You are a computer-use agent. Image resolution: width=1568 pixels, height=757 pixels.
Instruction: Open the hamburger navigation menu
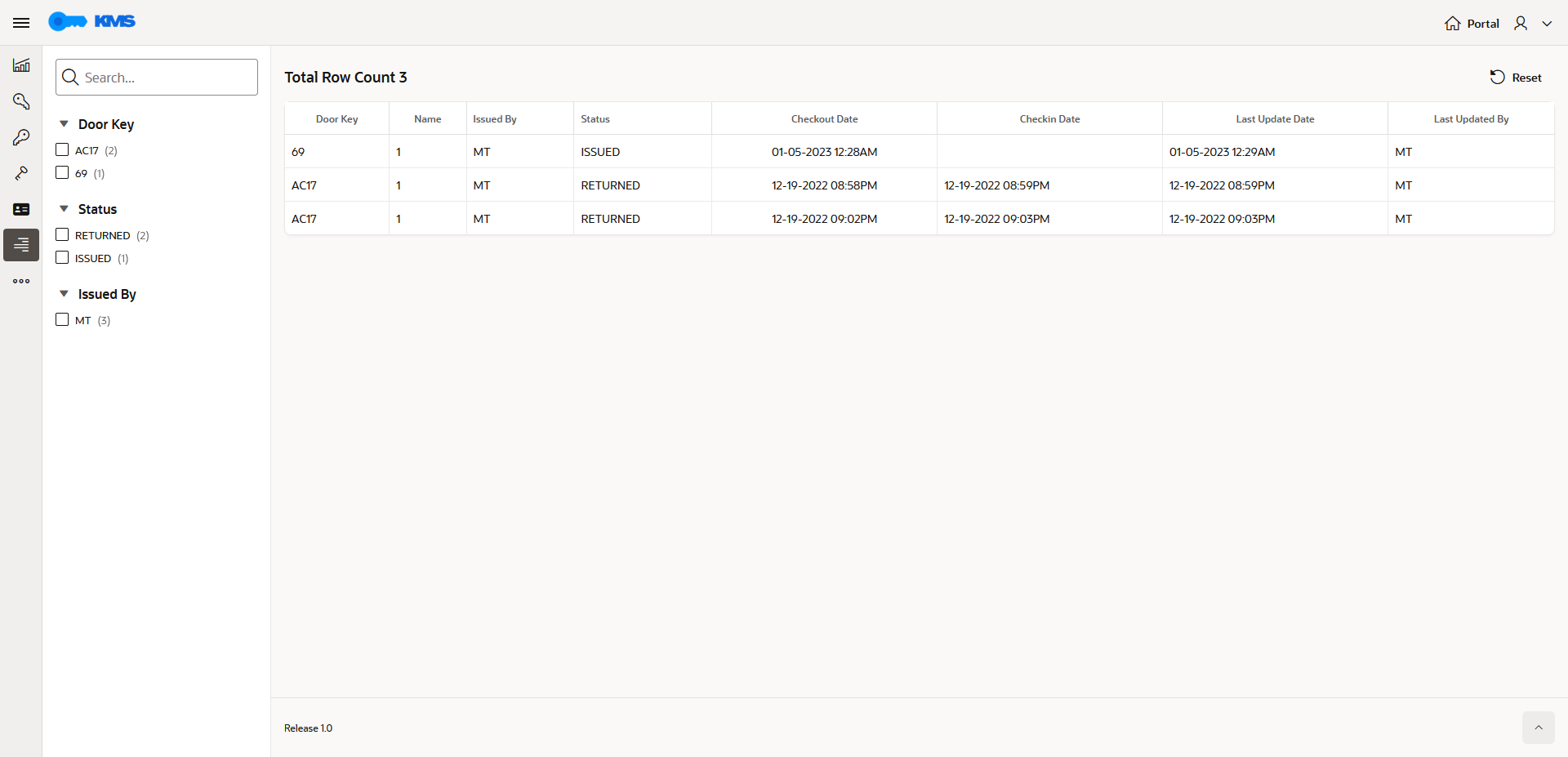[21, 23]
